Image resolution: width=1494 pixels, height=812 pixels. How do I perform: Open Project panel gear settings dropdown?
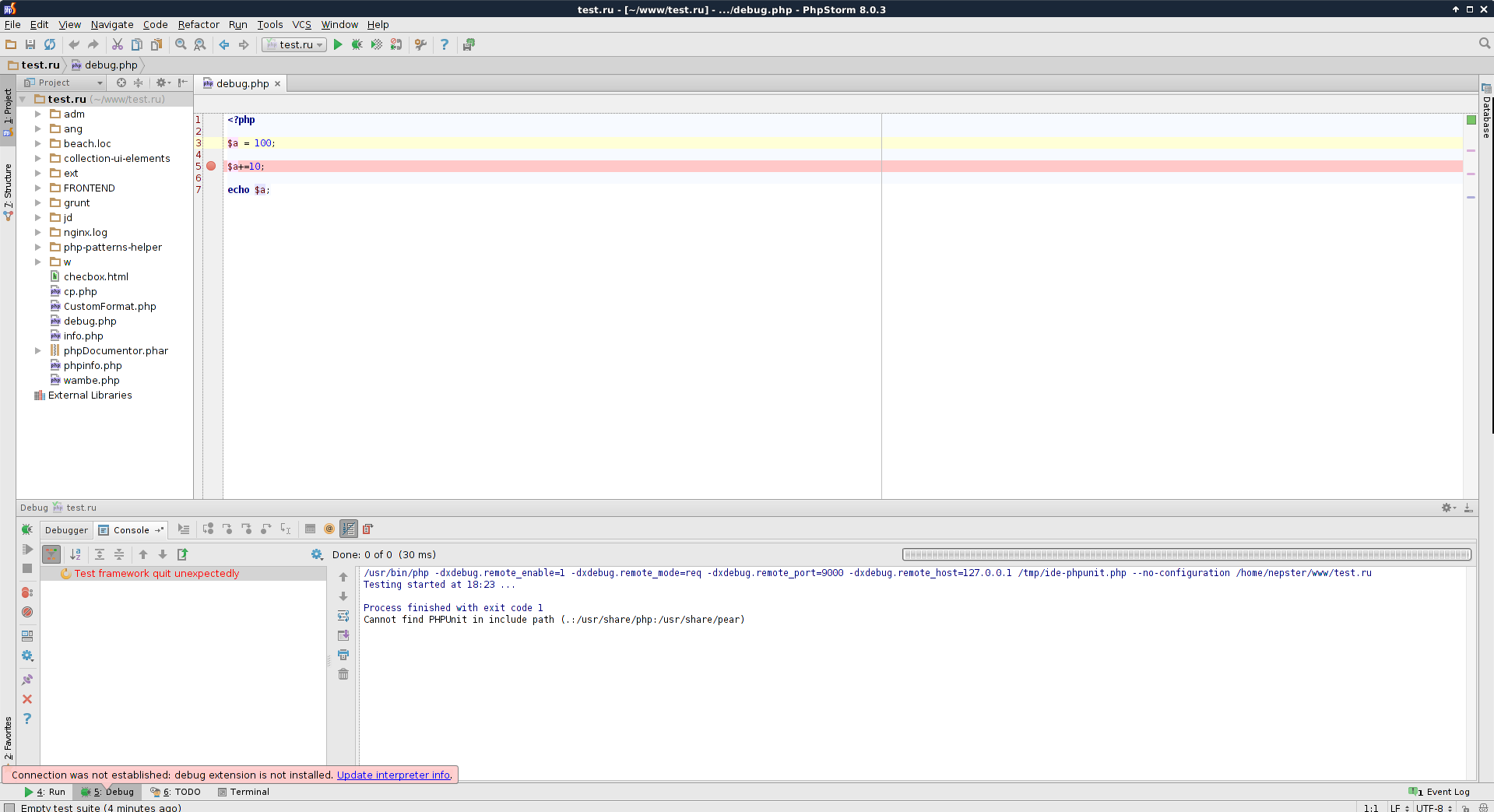[x=163, y=83]
